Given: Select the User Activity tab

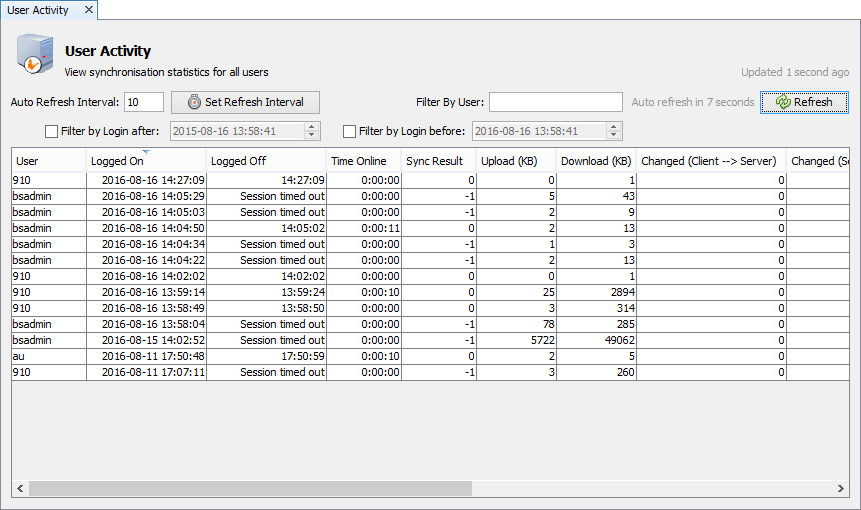Looking at the screenshot, I should tap(38, 10).
